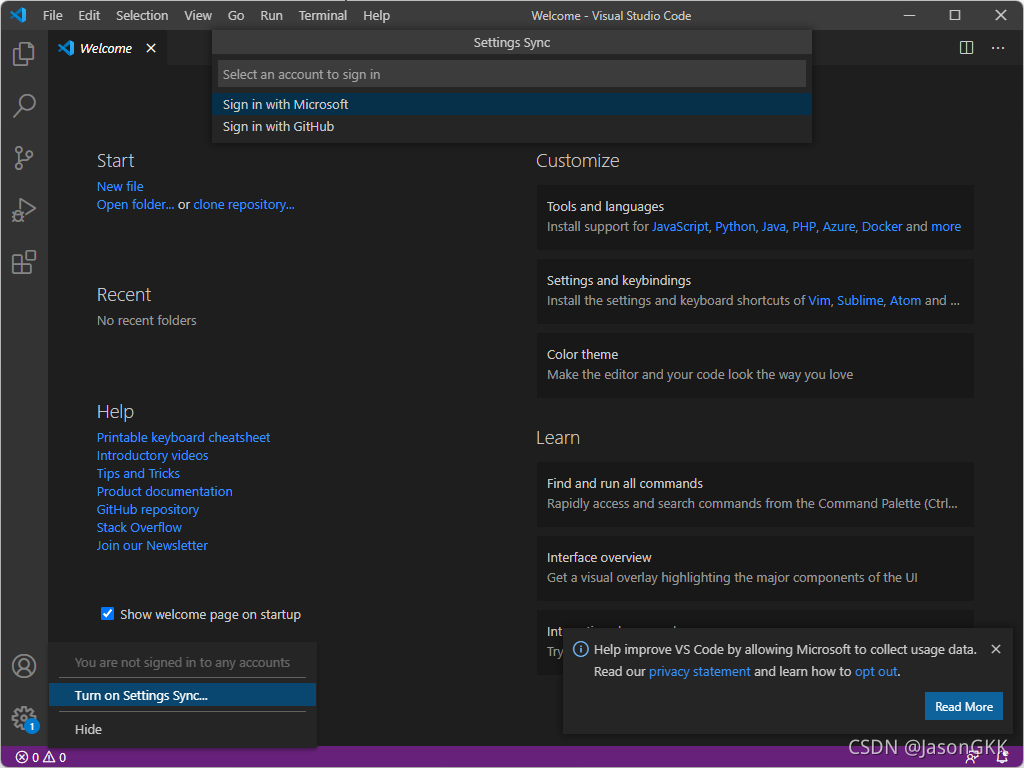Viewport: 1024px width, 768px height.
Task: Open the Extensions view
Action: [x=24, y=263]
